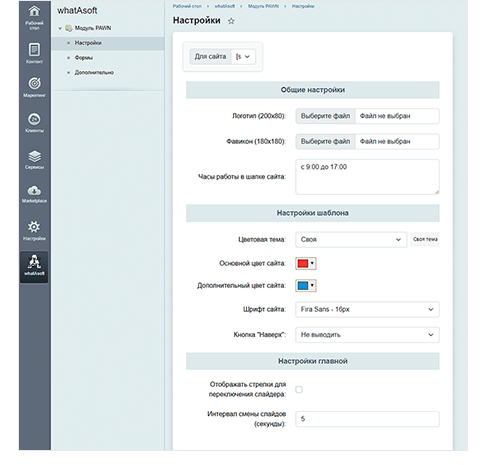Click Выберите файл button for Фавикон

325,141
